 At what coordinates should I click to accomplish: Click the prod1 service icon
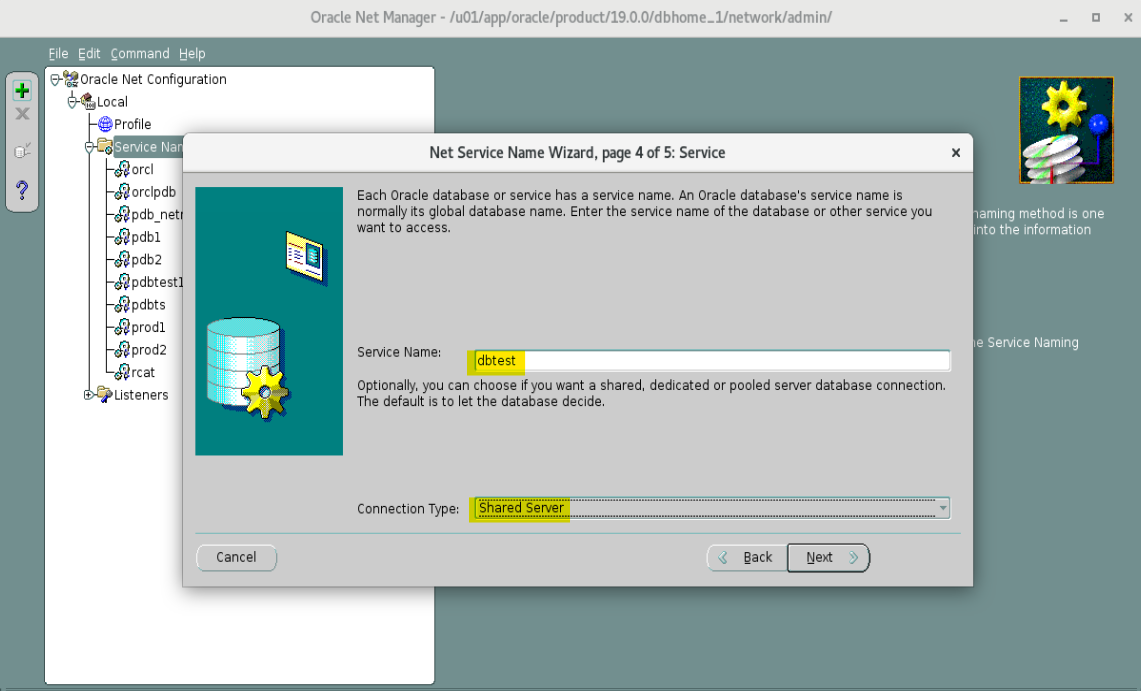pyautogui.click(x=122, y=327)
